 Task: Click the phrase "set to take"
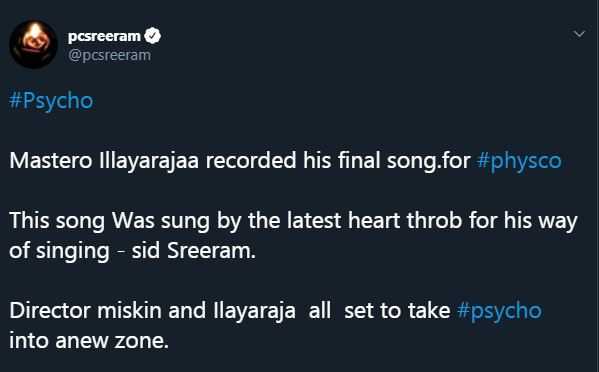[x=397, y=311]
